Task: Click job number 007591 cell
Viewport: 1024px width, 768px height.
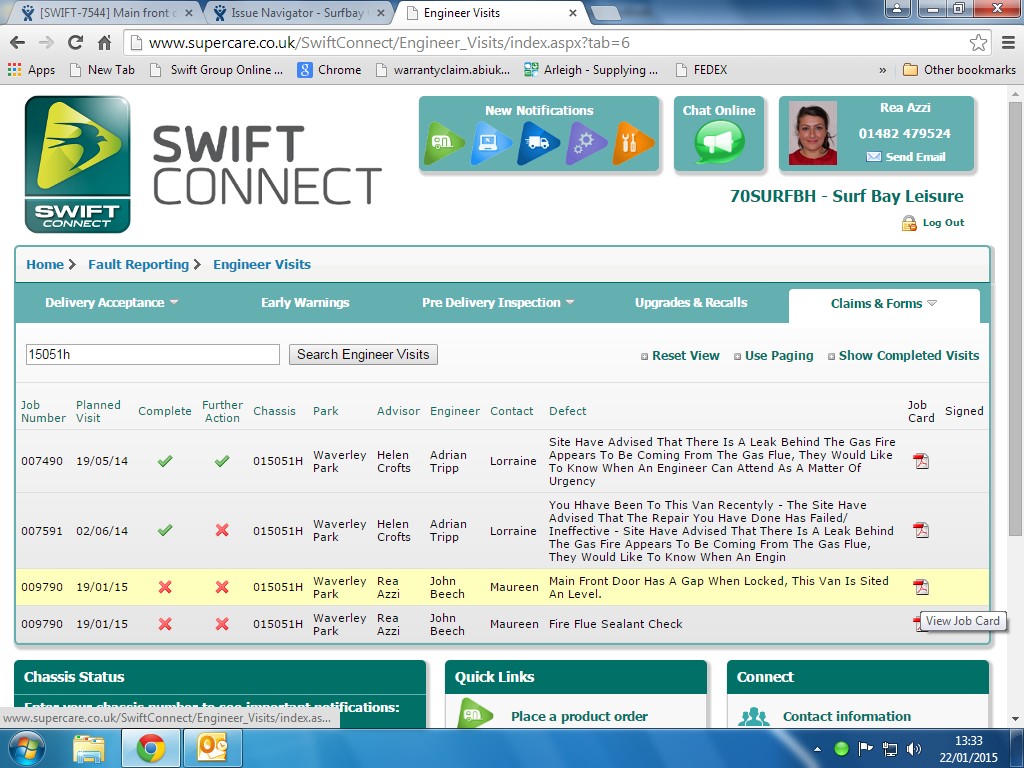Action: pos(42,531)
